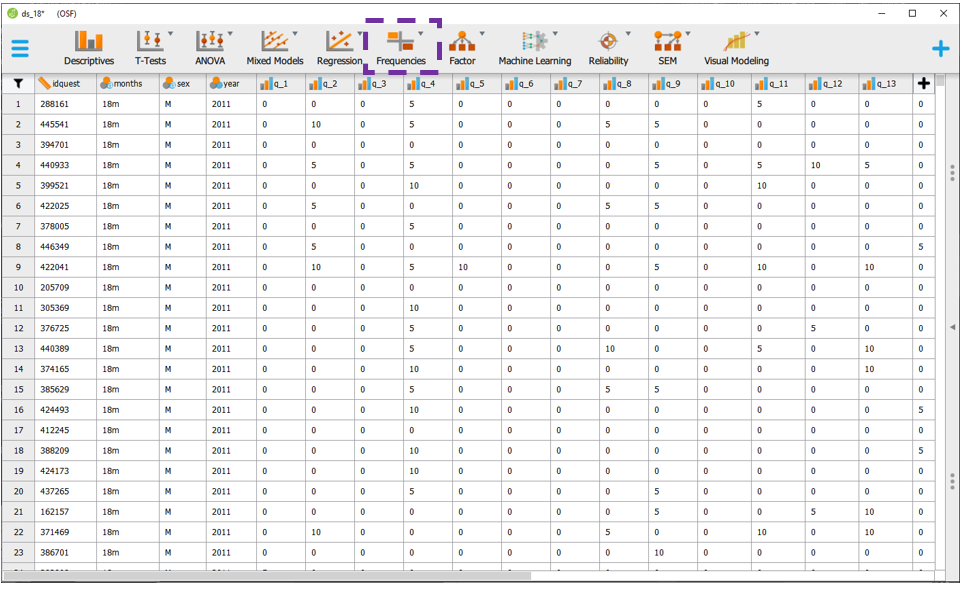Open the Descriptives analysis menu
Screen dimensions: 965x590
(89, 47)
